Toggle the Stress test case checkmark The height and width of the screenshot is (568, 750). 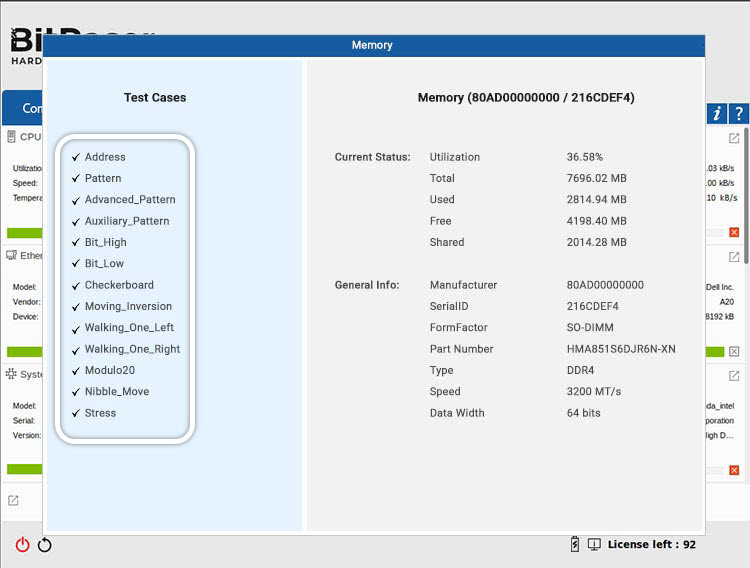pos(76,413)
